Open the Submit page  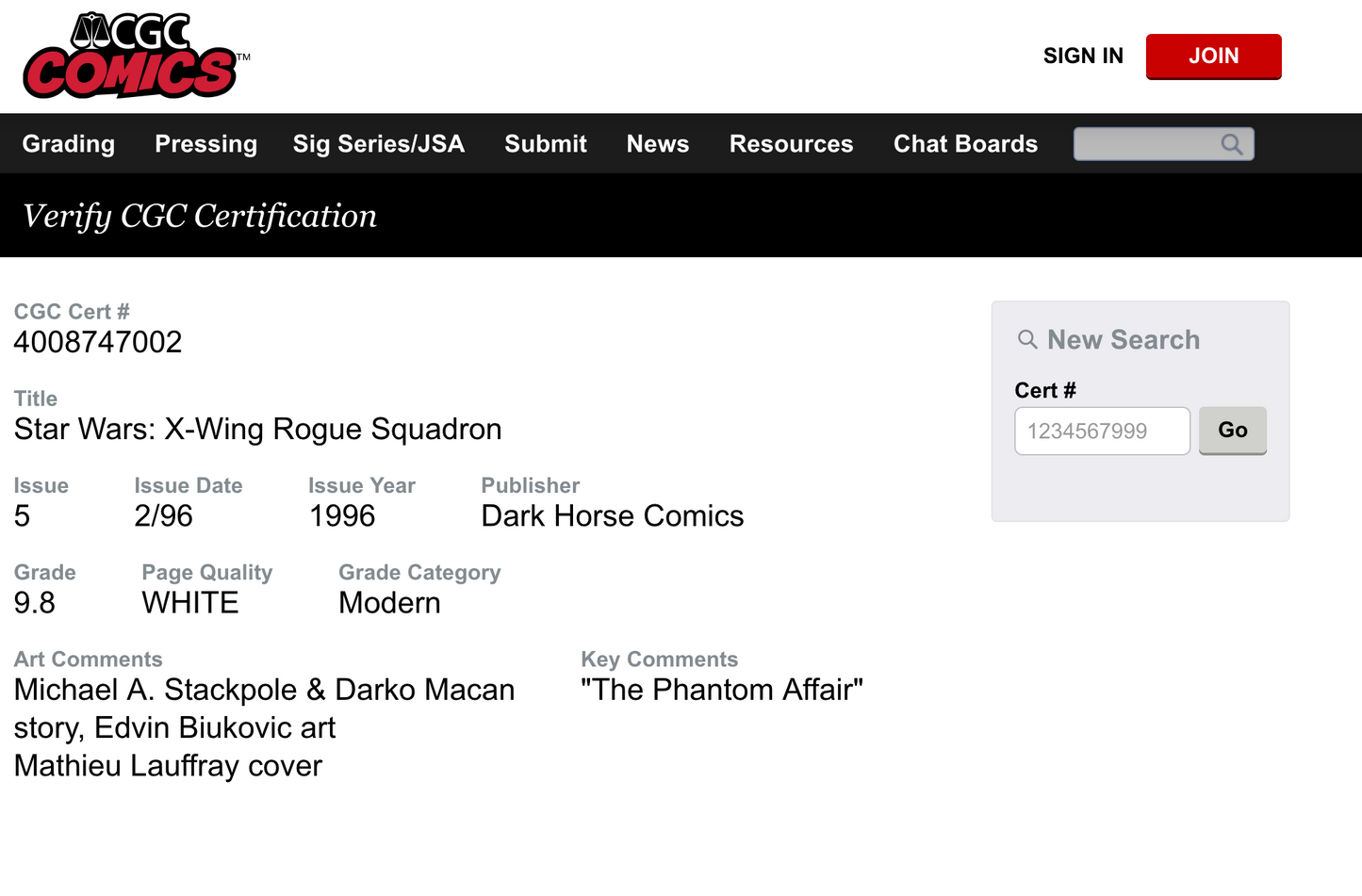pyautogui.click(x=545, y=143)
